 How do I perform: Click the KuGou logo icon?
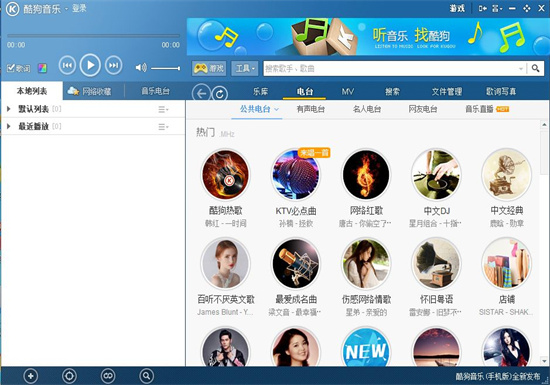12,9
